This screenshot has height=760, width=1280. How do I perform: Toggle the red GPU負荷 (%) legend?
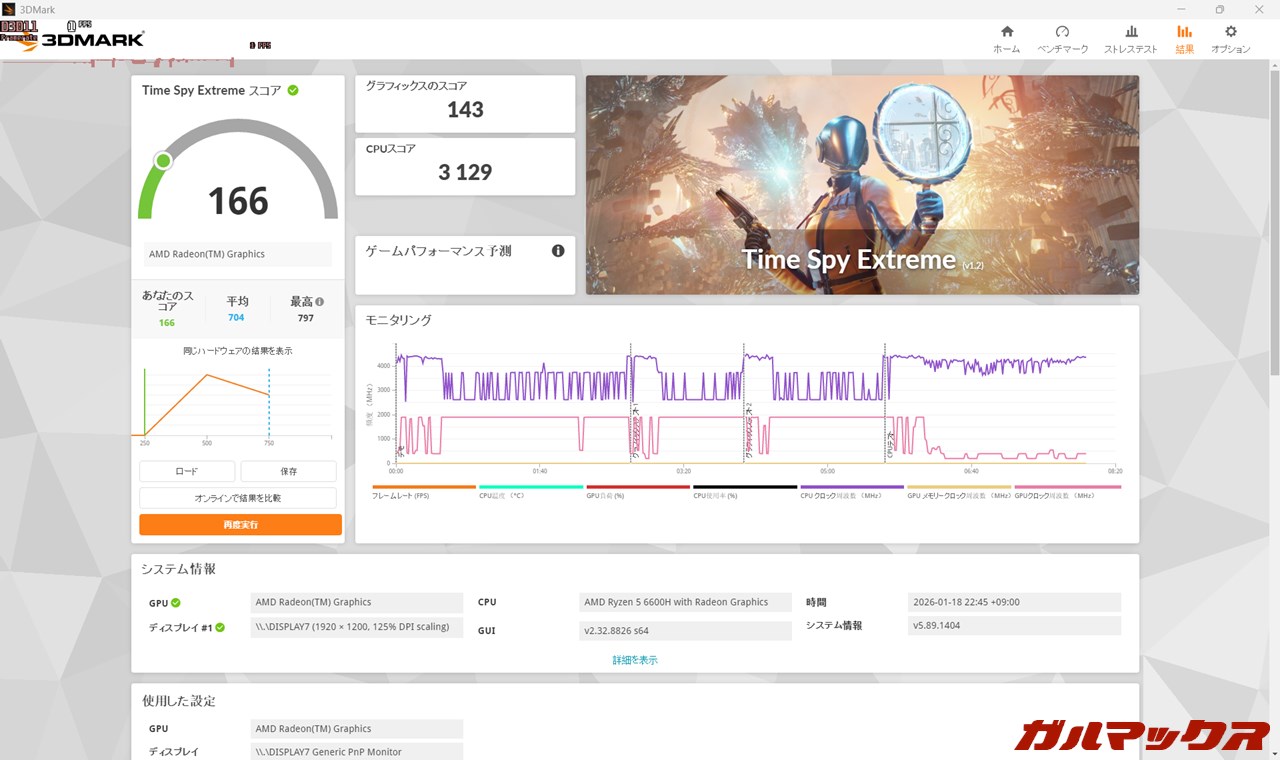point(638,487)
